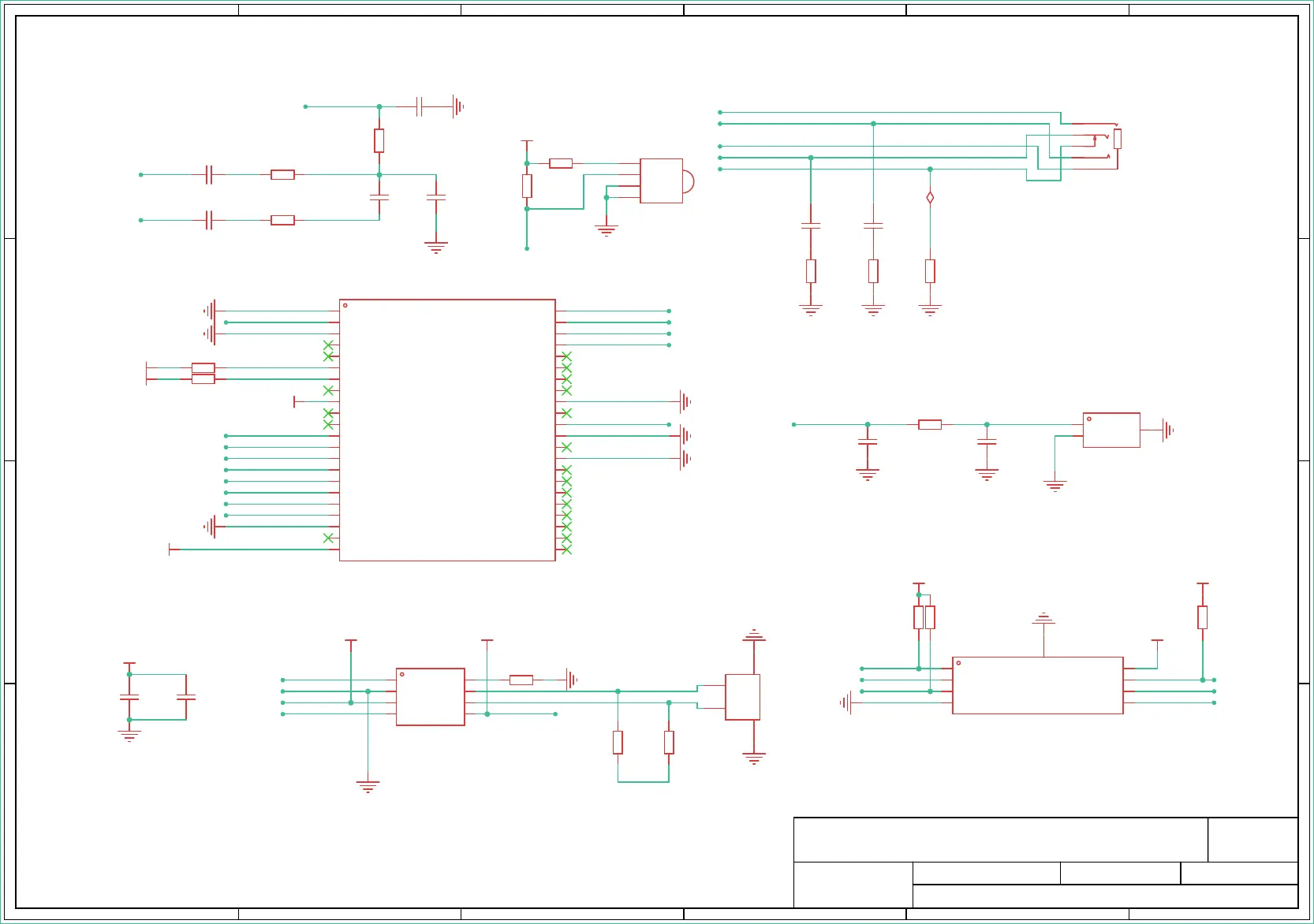Select the diamond-shaped symbol above the rightmost top resistor
The image size is (1314, 924).
tap(930, 197)
